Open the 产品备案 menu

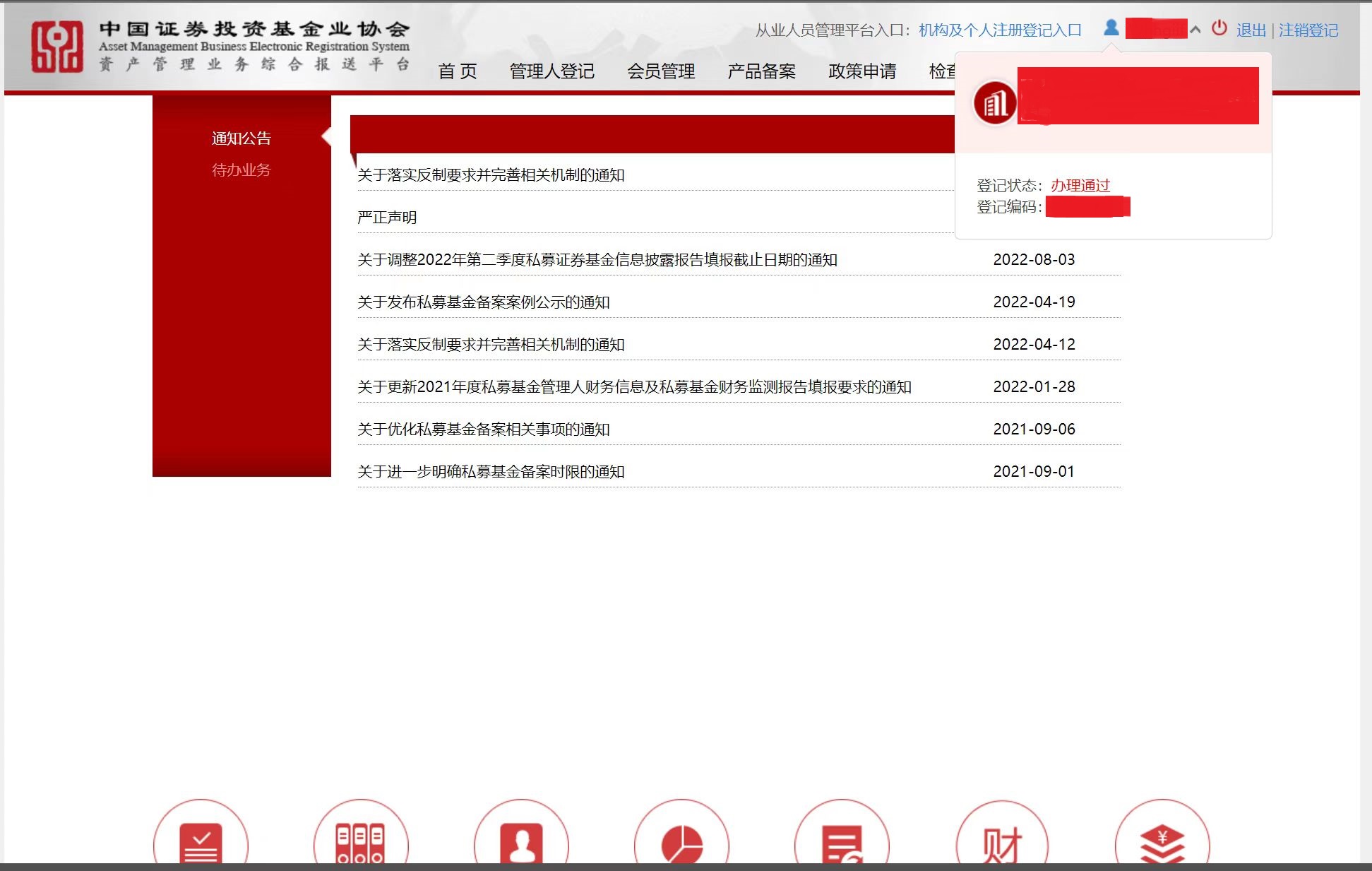761,71
